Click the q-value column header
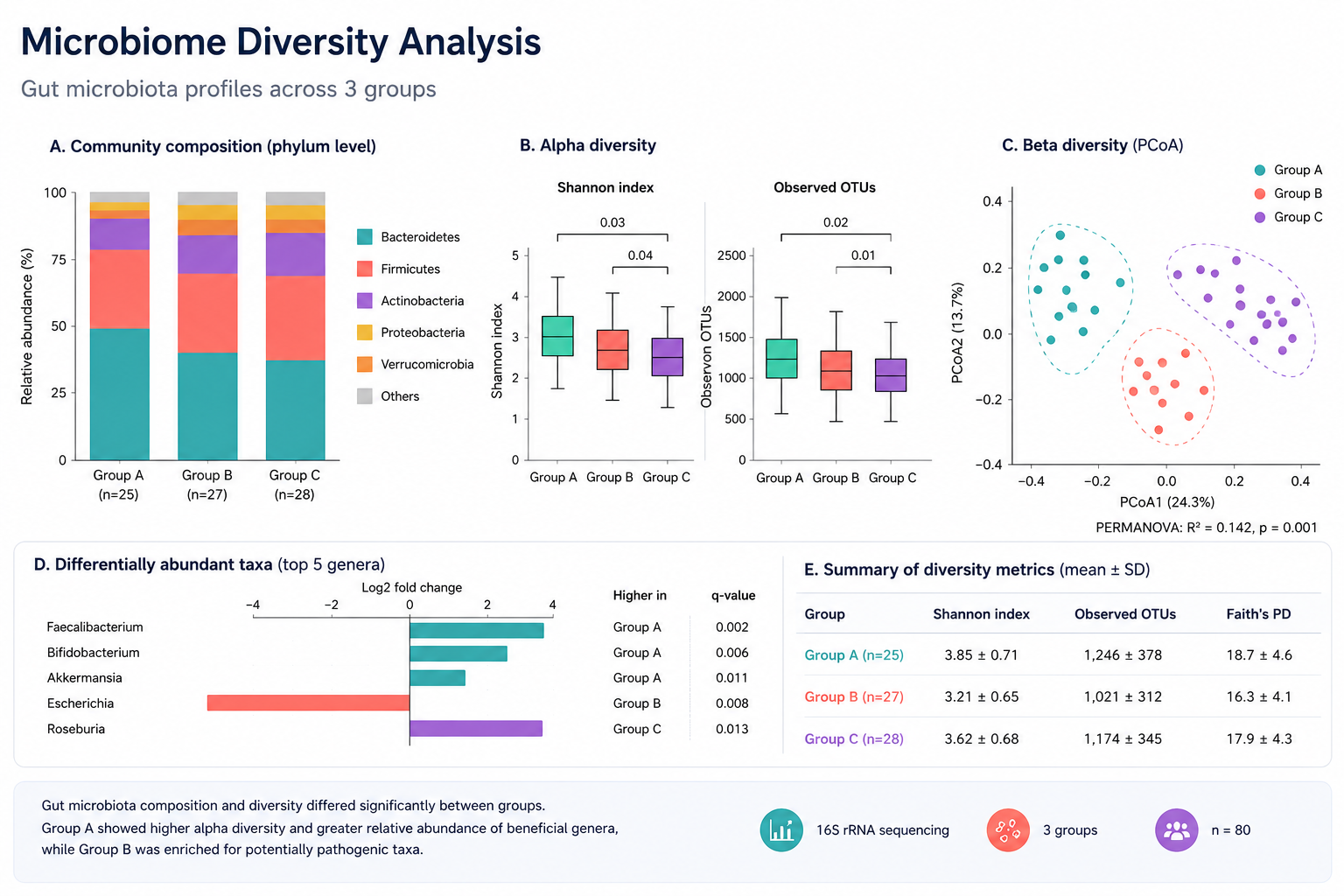Viewport: 1344px width, 896px height. (733, 596)
